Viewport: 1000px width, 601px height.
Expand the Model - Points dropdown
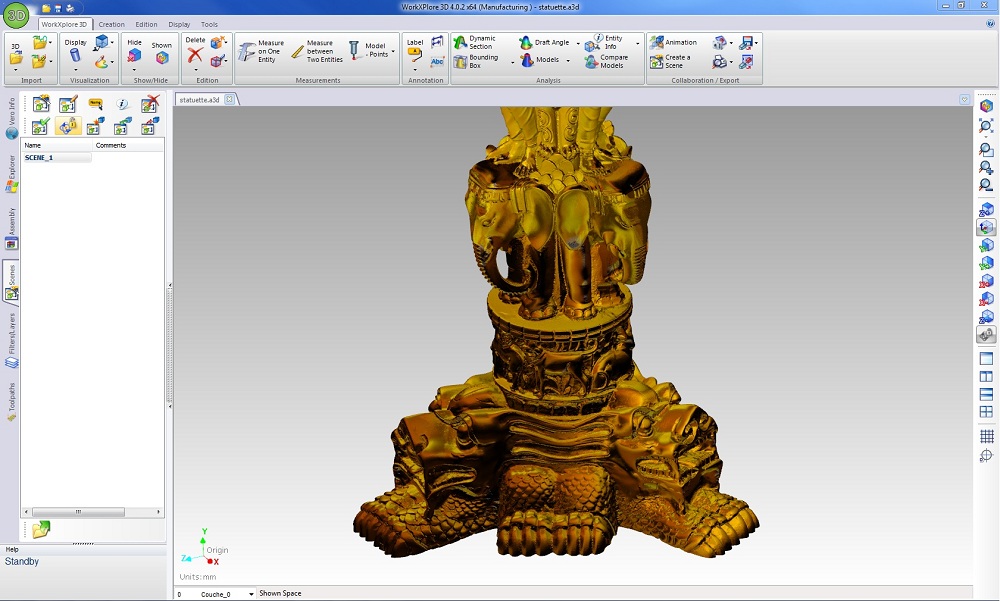click(393, 51)
